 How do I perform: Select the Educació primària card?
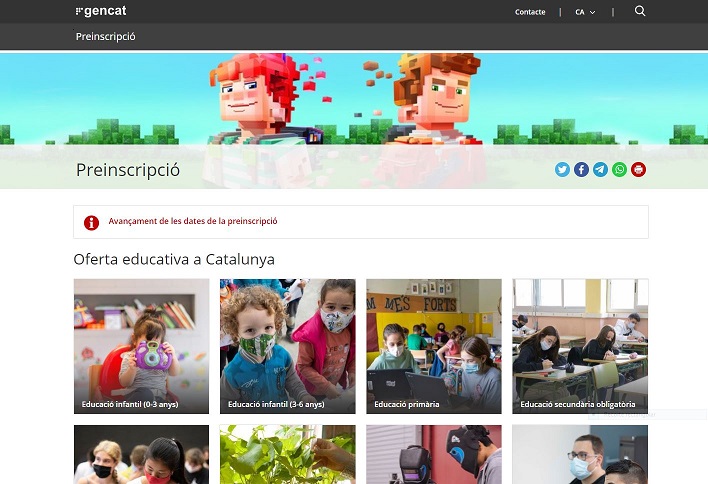click(x=434, y=346)
